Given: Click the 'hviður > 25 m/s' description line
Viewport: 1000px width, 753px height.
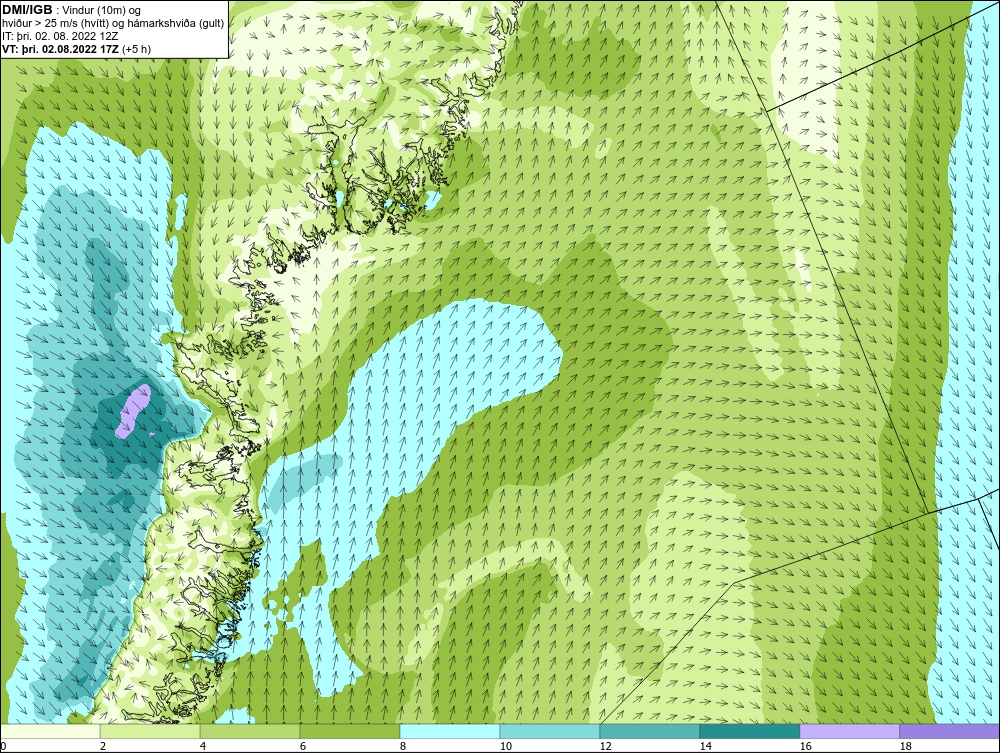Looking at the screenshot, I should 113,24.
